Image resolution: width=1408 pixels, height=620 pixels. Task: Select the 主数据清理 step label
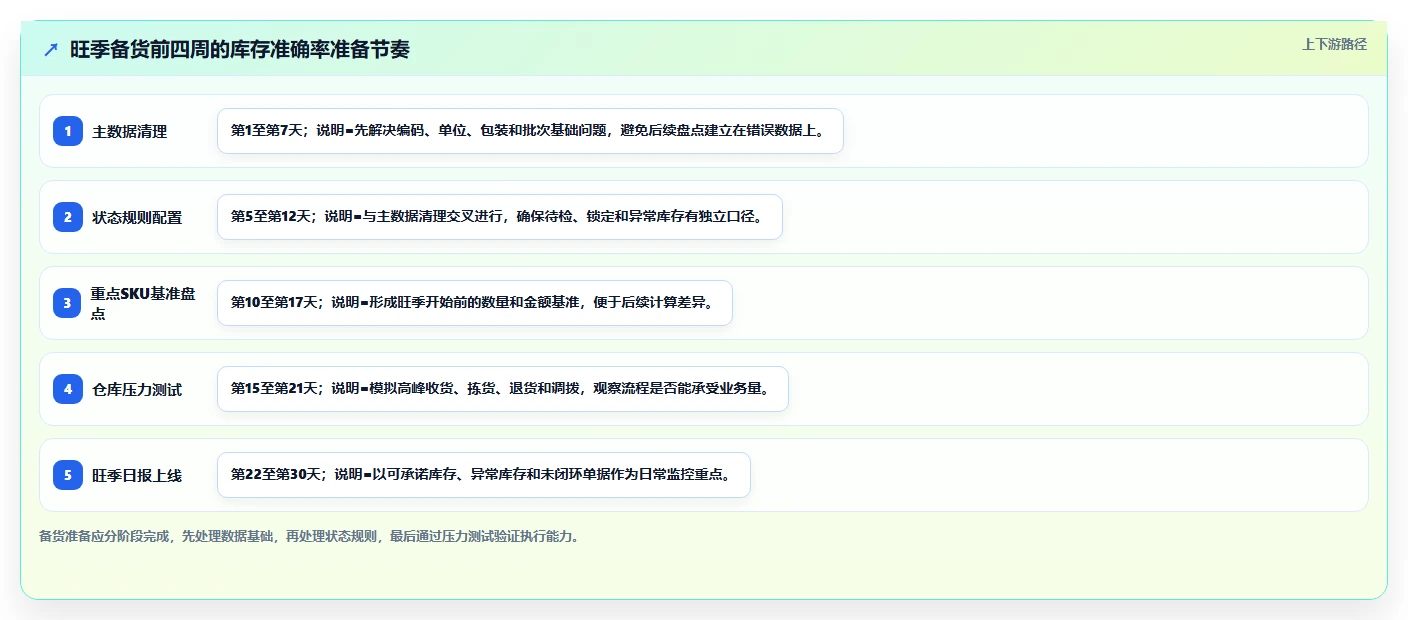[x=130, y=131]
